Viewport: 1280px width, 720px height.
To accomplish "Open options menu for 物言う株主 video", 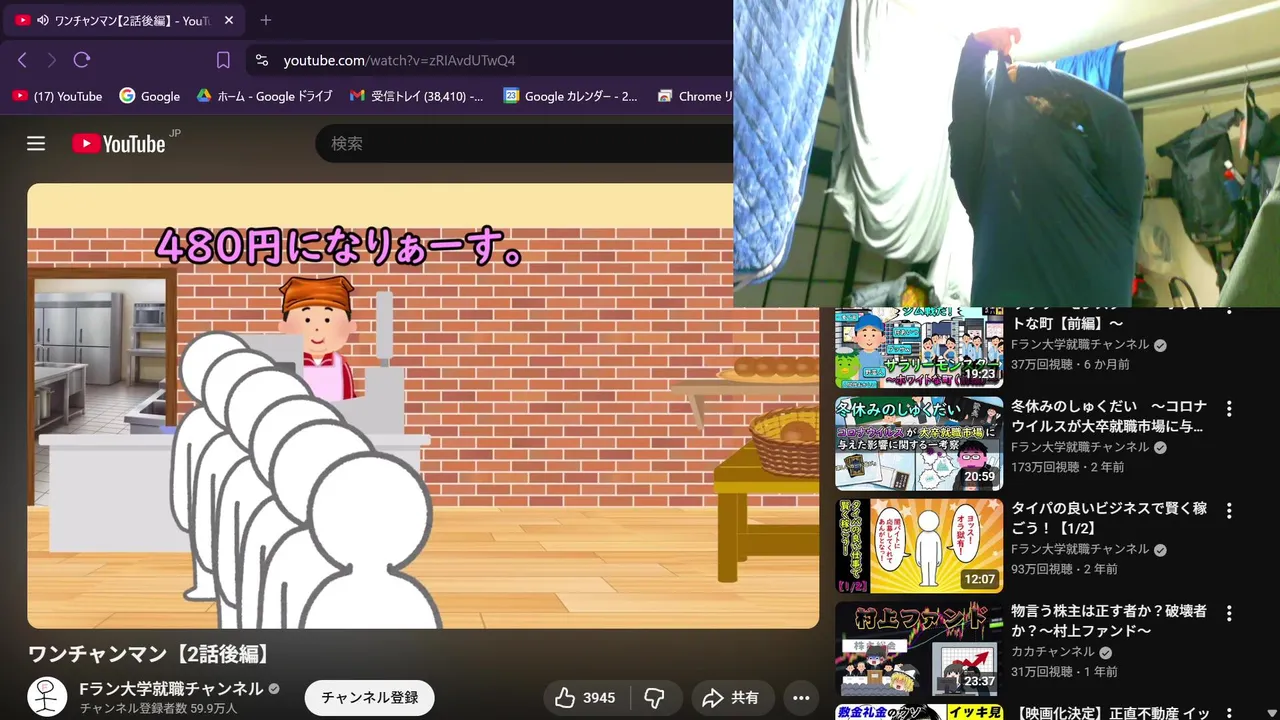I will tap(1229, 613).
